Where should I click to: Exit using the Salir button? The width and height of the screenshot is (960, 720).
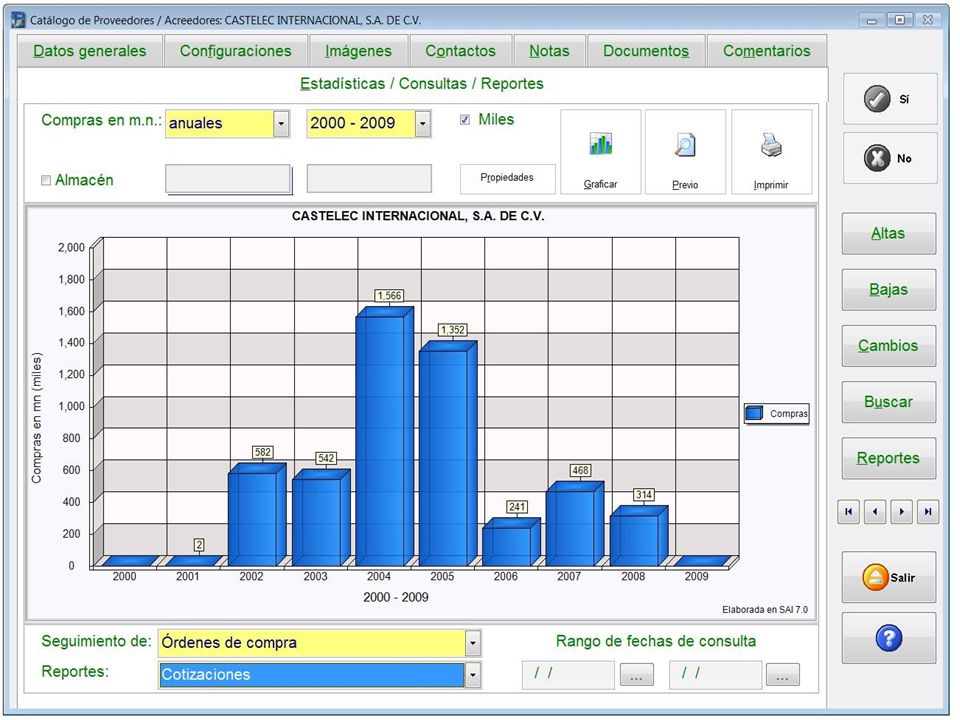click(x=889, y=577)
